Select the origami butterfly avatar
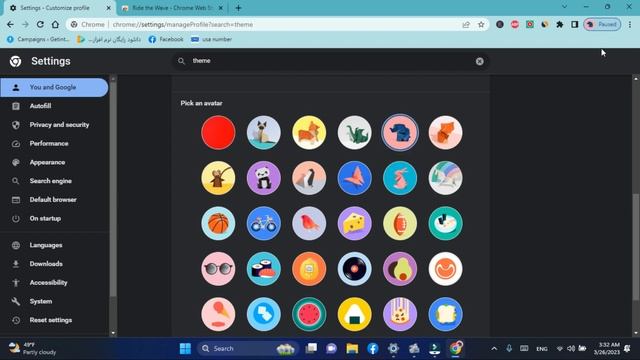 [355, 178]
